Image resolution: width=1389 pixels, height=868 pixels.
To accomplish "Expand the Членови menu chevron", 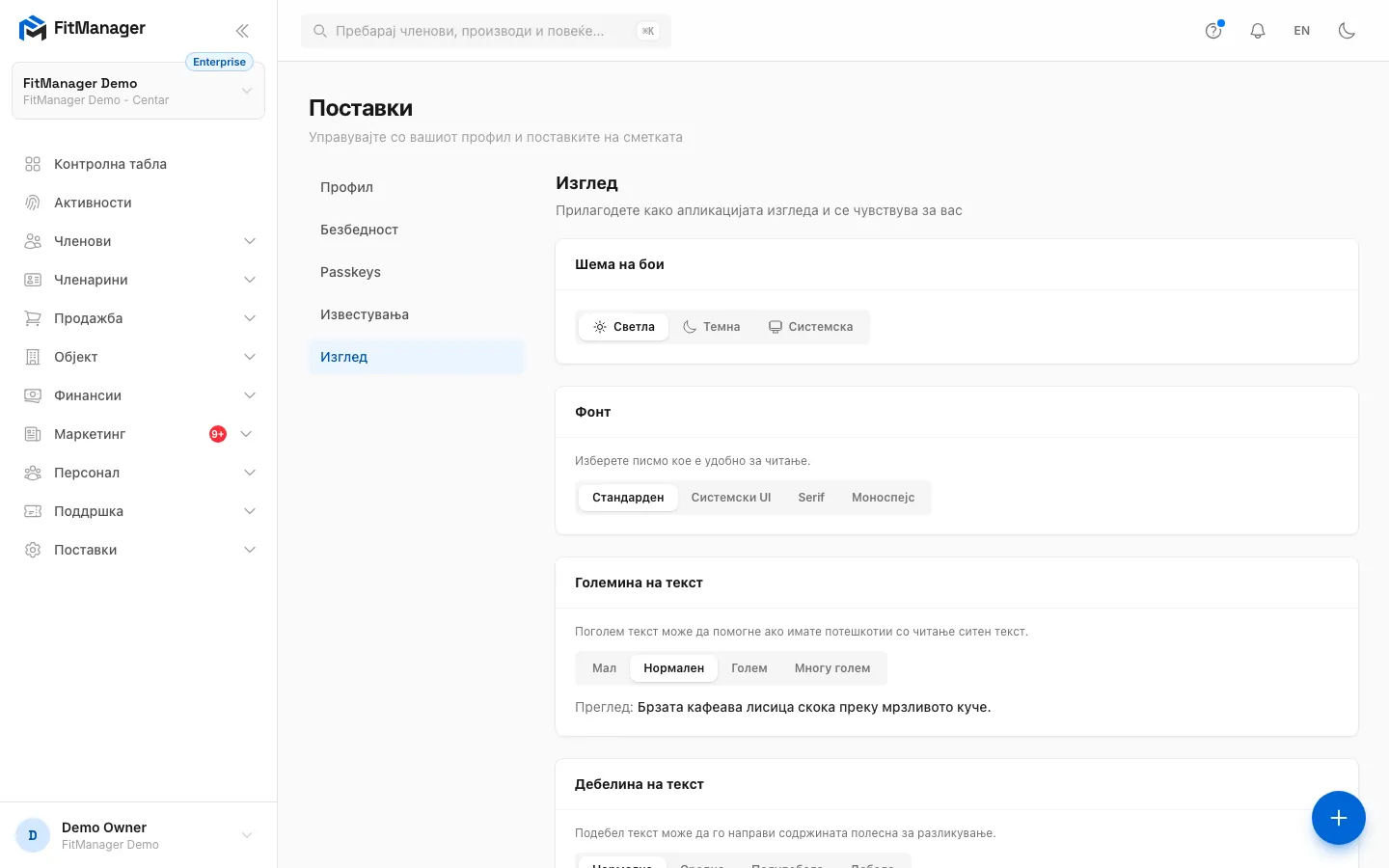I will click(x=250, y=241).
